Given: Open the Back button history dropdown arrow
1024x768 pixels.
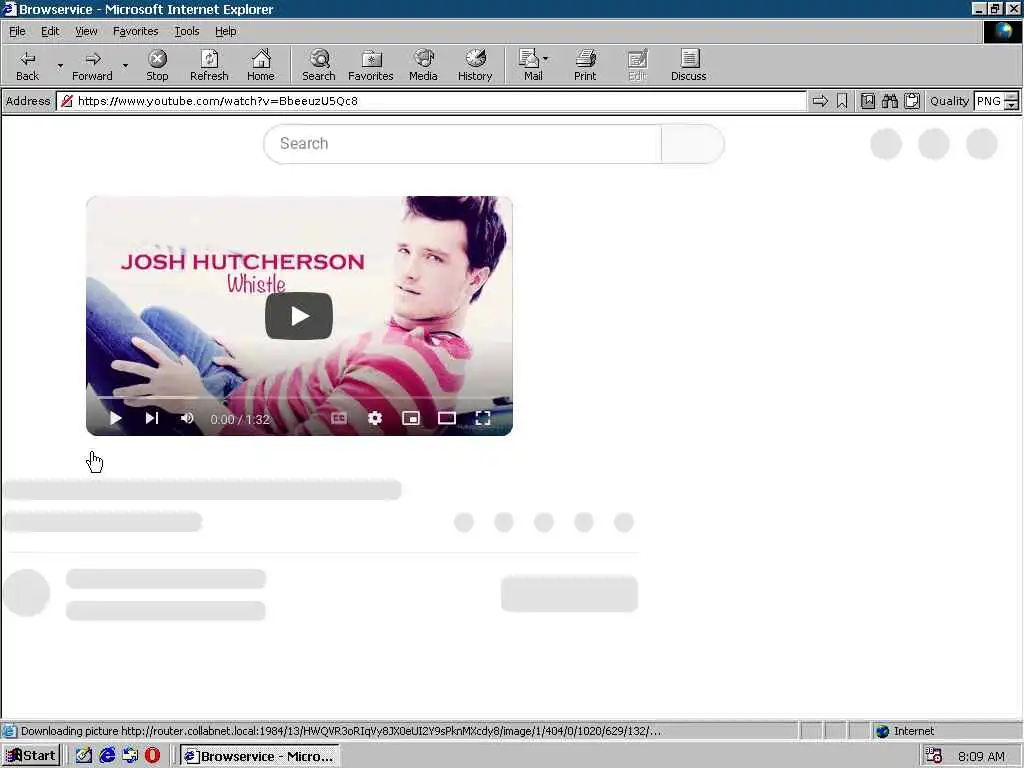Looking at the screenshot, I should click(x=60, y=65).
